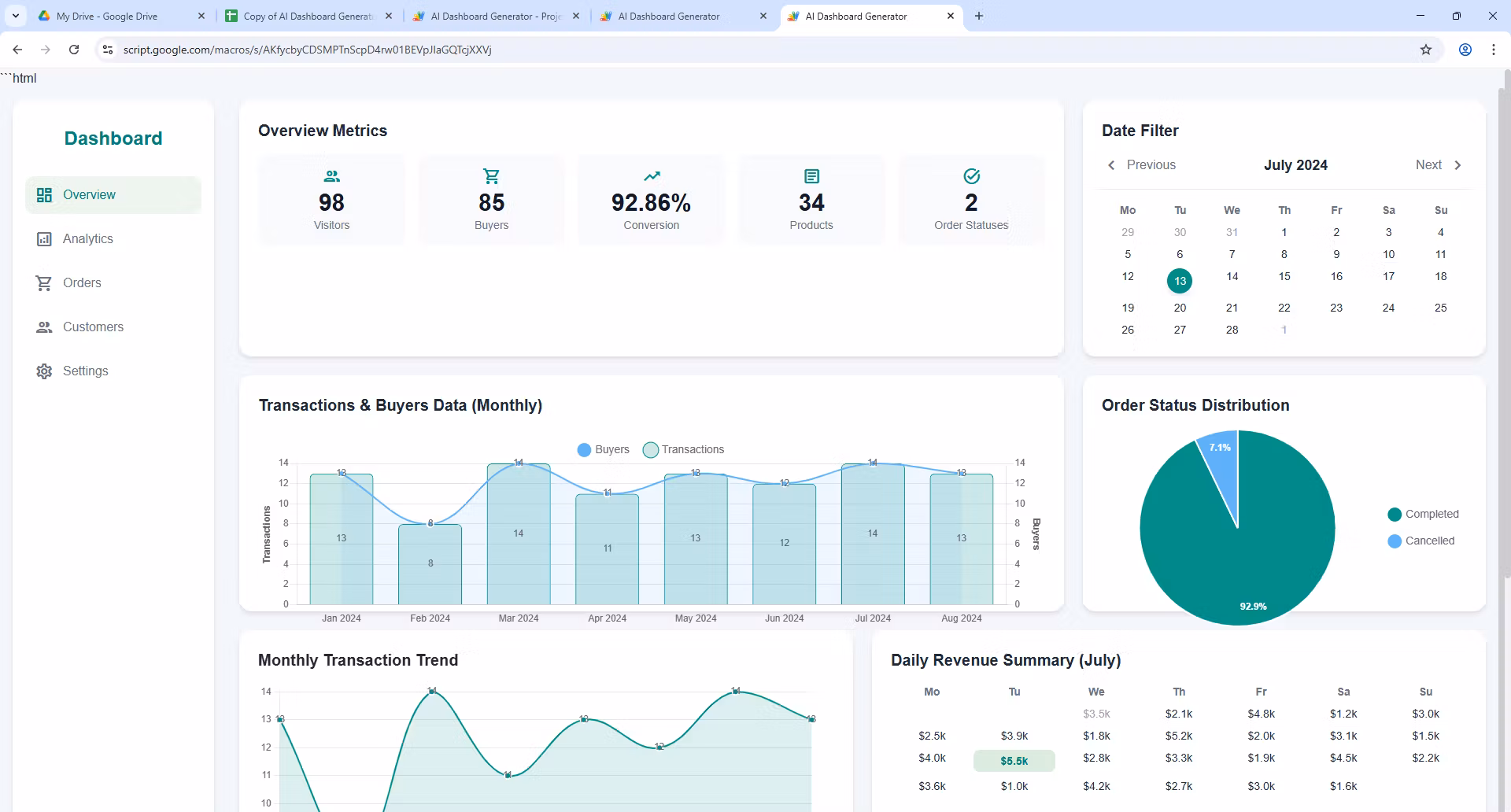Go to previous month with left chevron
Screen dimensions: 1511x812
(1111, 165)
